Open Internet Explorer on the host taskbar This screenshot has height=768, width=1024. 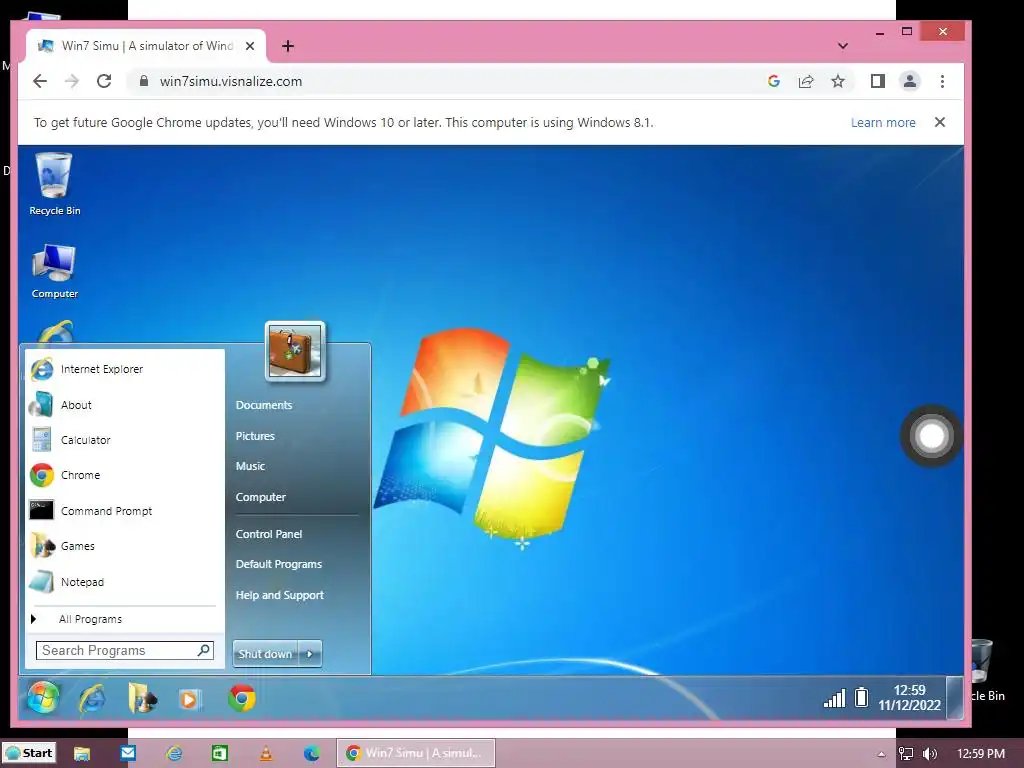coord(174,753)
